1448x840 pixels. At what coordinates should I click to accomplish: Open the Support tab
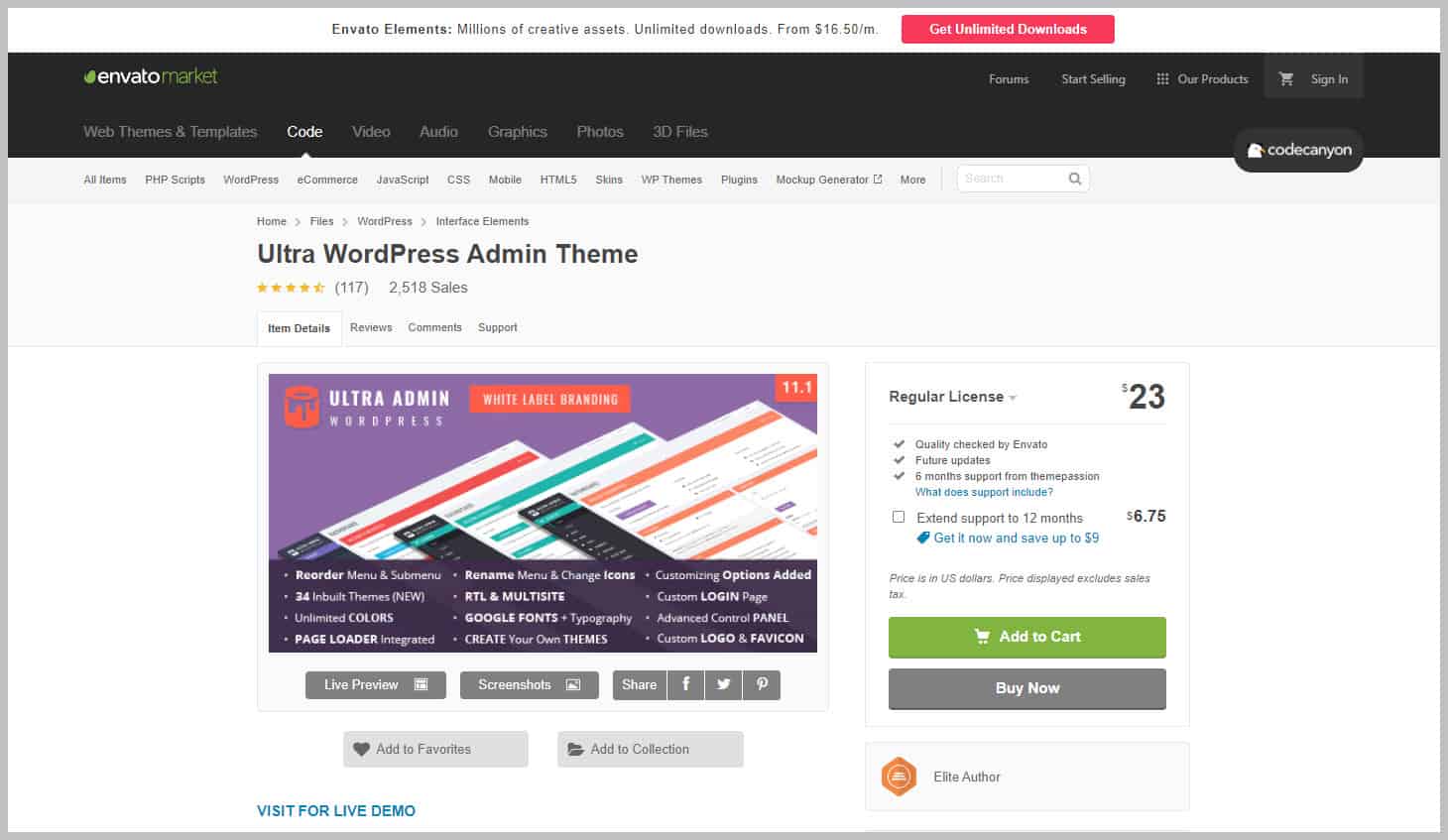click(x=497, y=327)
